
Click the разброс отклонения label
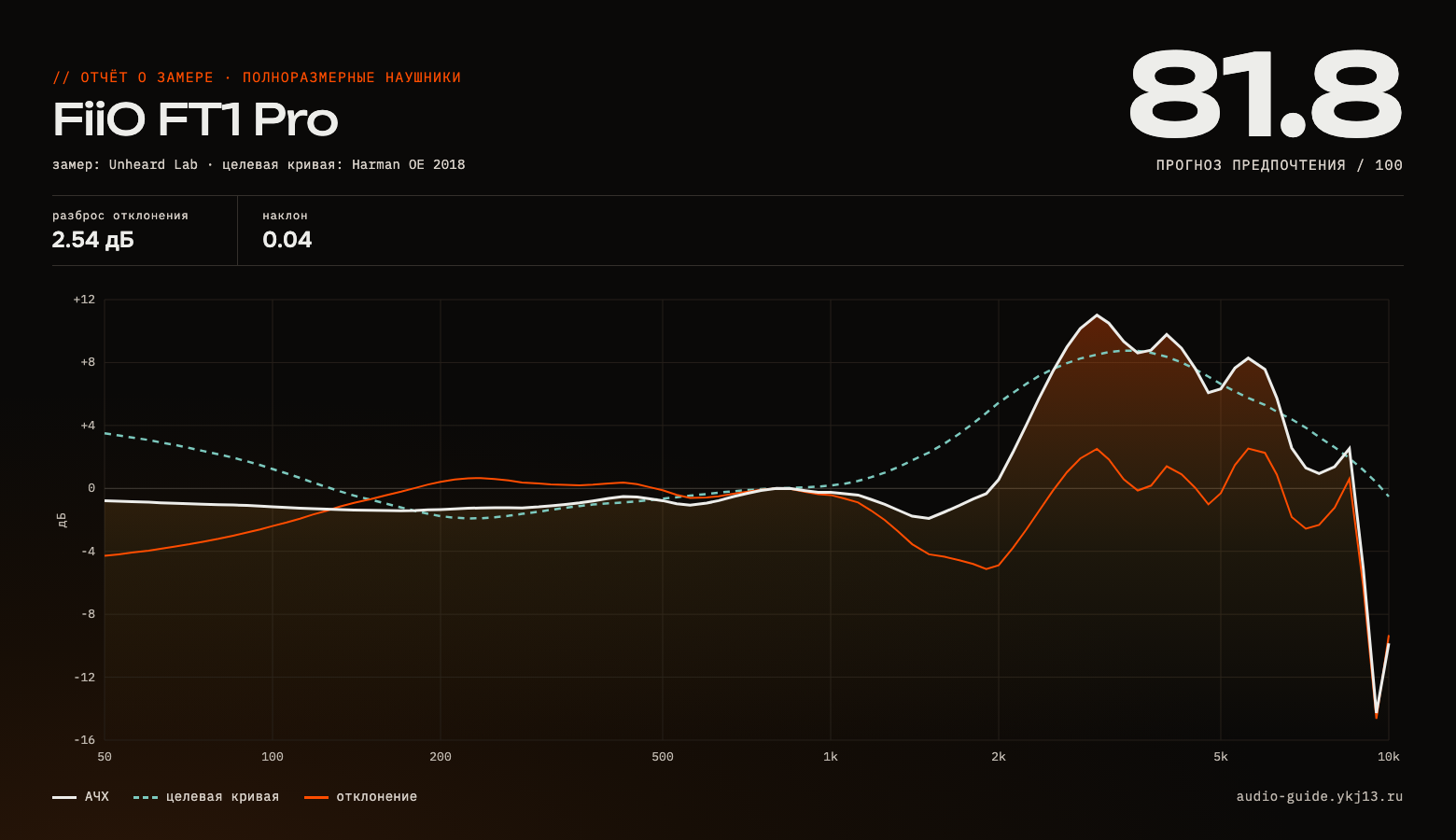tap(120, 216)
